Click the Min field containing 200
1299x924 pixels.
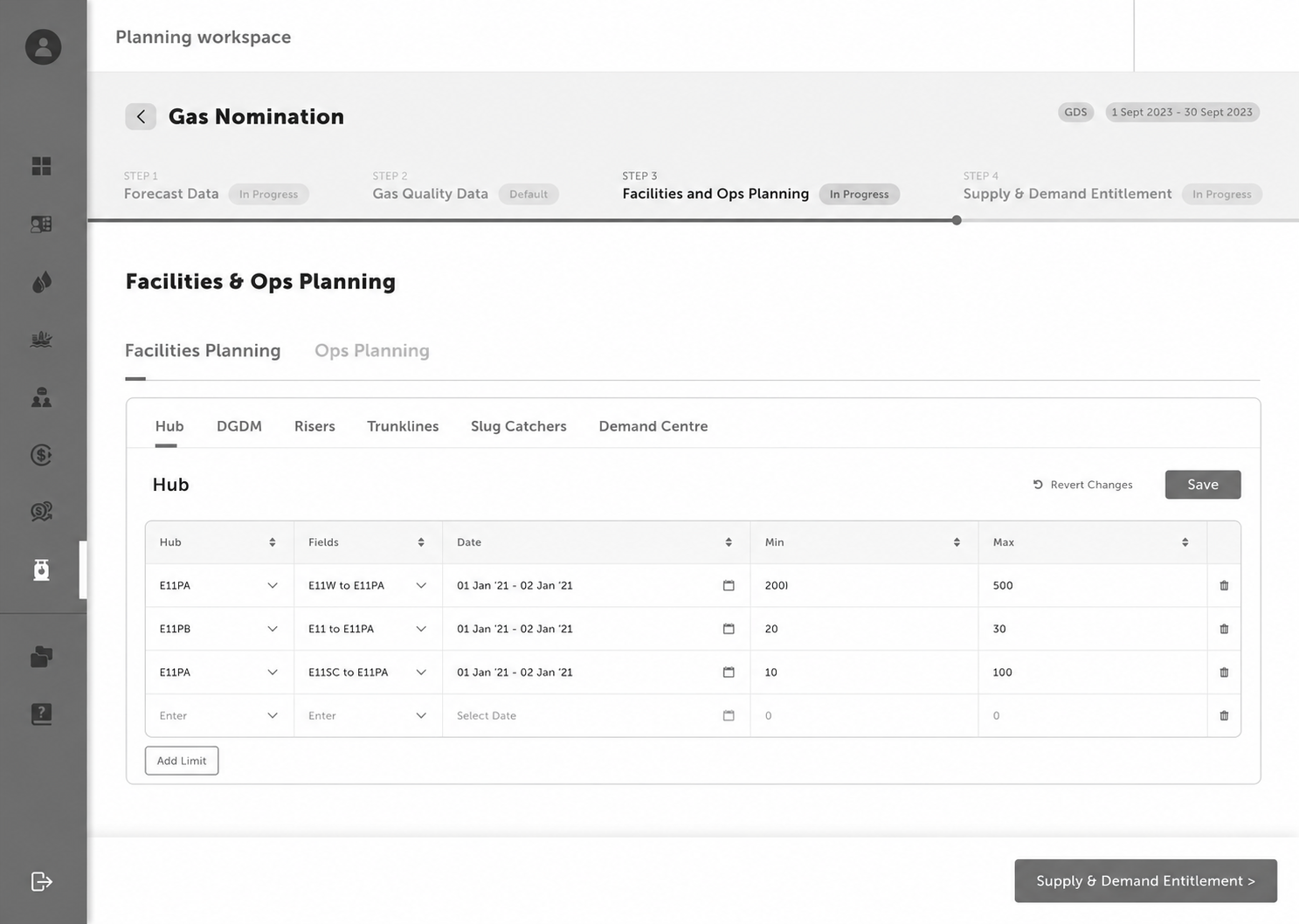864,585
